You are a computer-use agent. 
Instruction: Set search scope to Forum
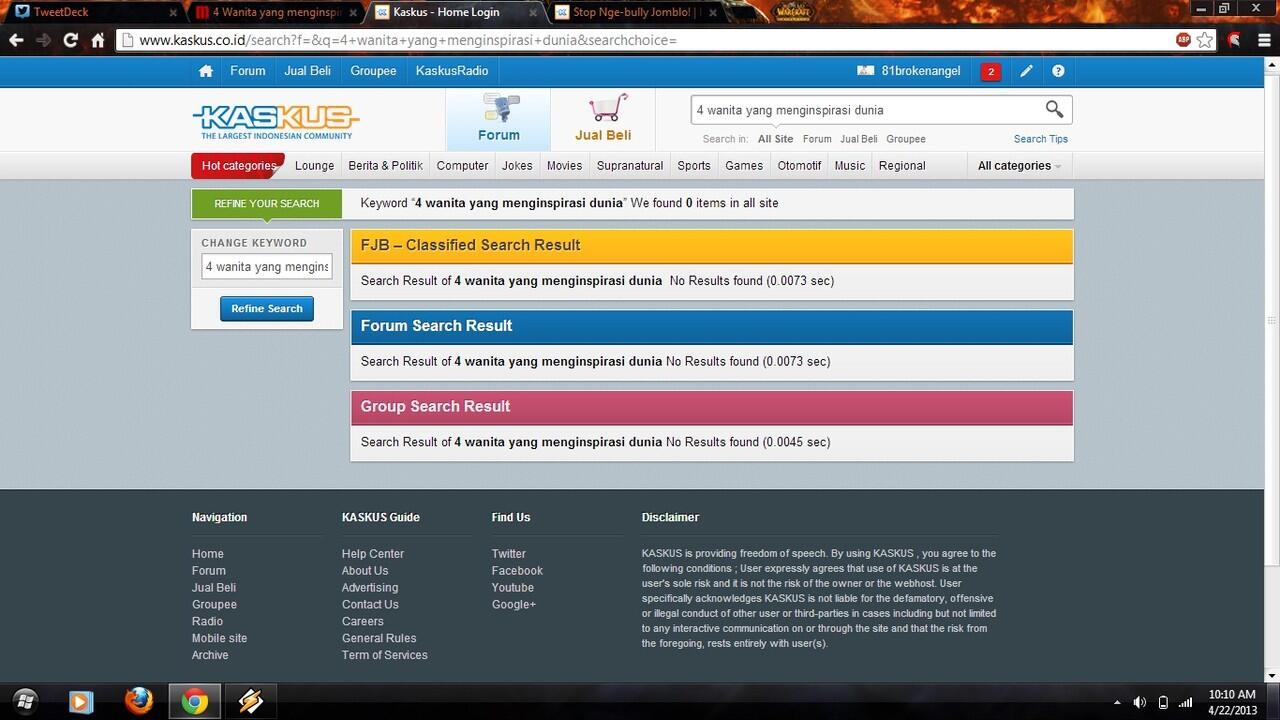click(817, 139)
